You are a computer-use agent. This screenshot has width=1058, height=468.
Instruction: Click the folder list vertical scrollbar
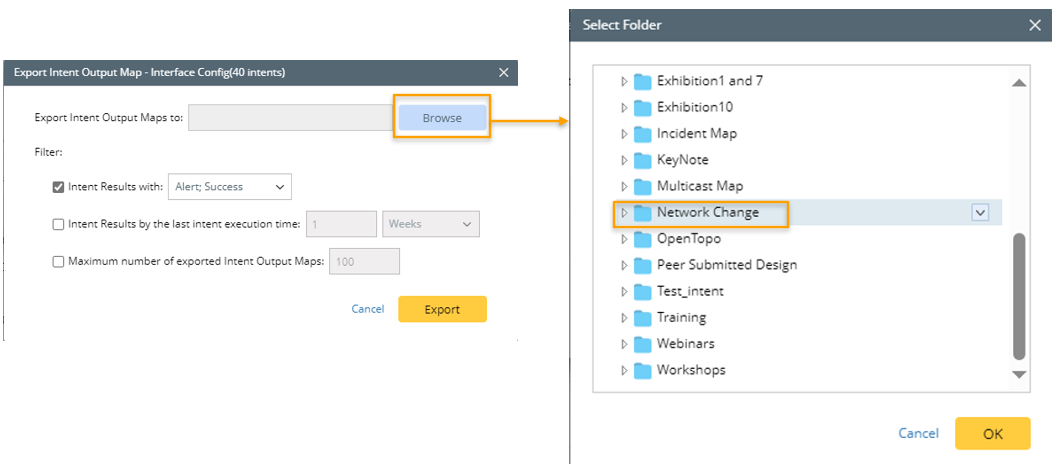1019,295
